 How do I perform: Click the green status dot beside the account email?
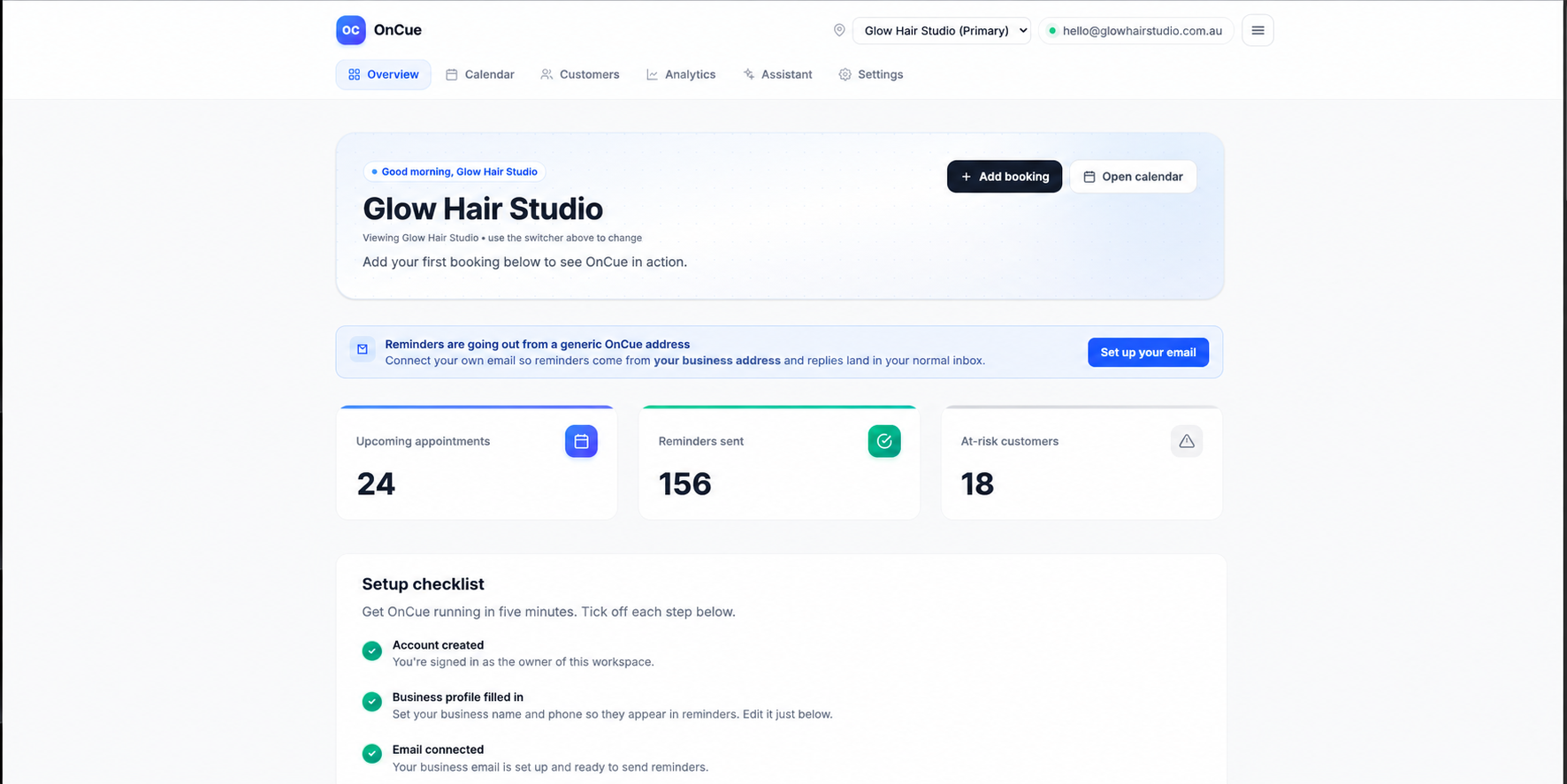[x=1052, y=31]
